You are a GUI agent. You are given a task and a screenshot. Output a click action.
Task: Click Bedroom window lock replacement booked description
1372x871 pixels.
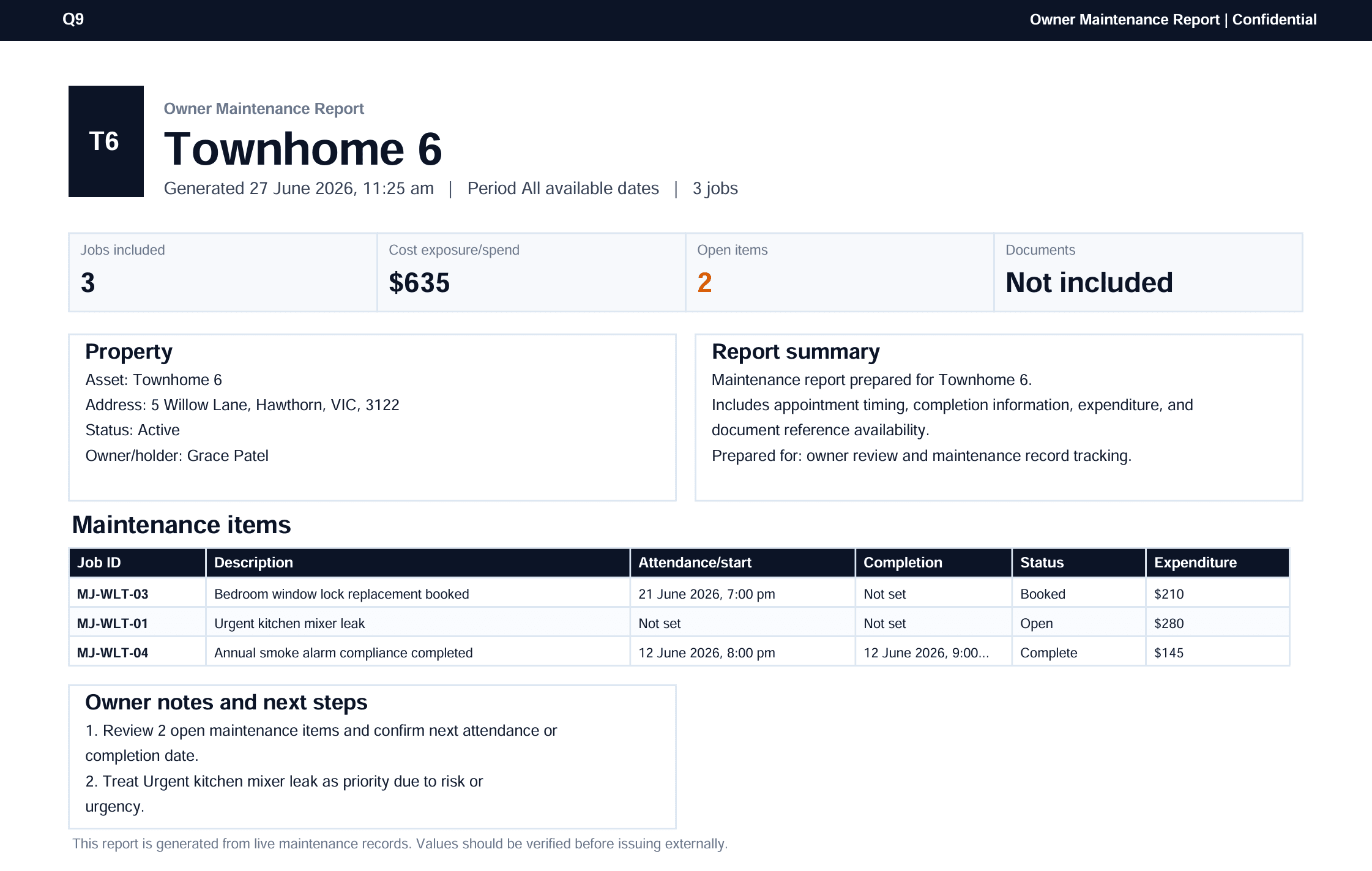point(341,594)
